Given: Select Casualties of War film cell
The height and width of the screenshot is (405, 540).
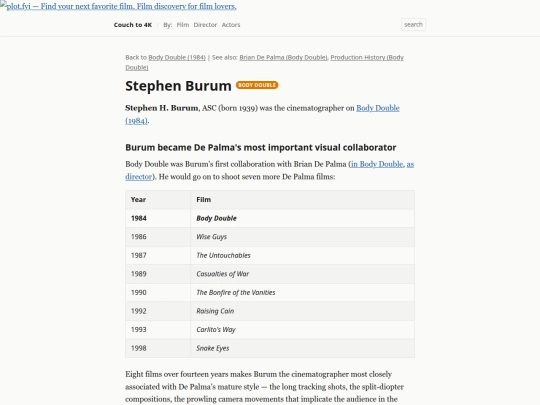Looking at the screenshot, I should (x=303, y=274).
